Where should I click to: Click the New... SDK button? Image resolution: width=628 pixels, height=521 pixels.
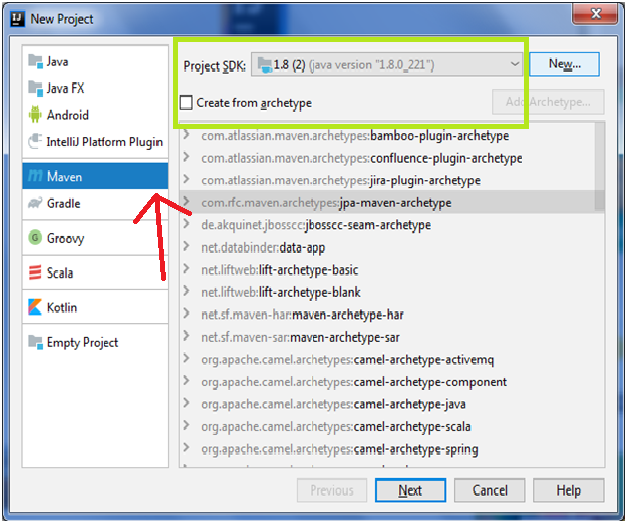564,64
